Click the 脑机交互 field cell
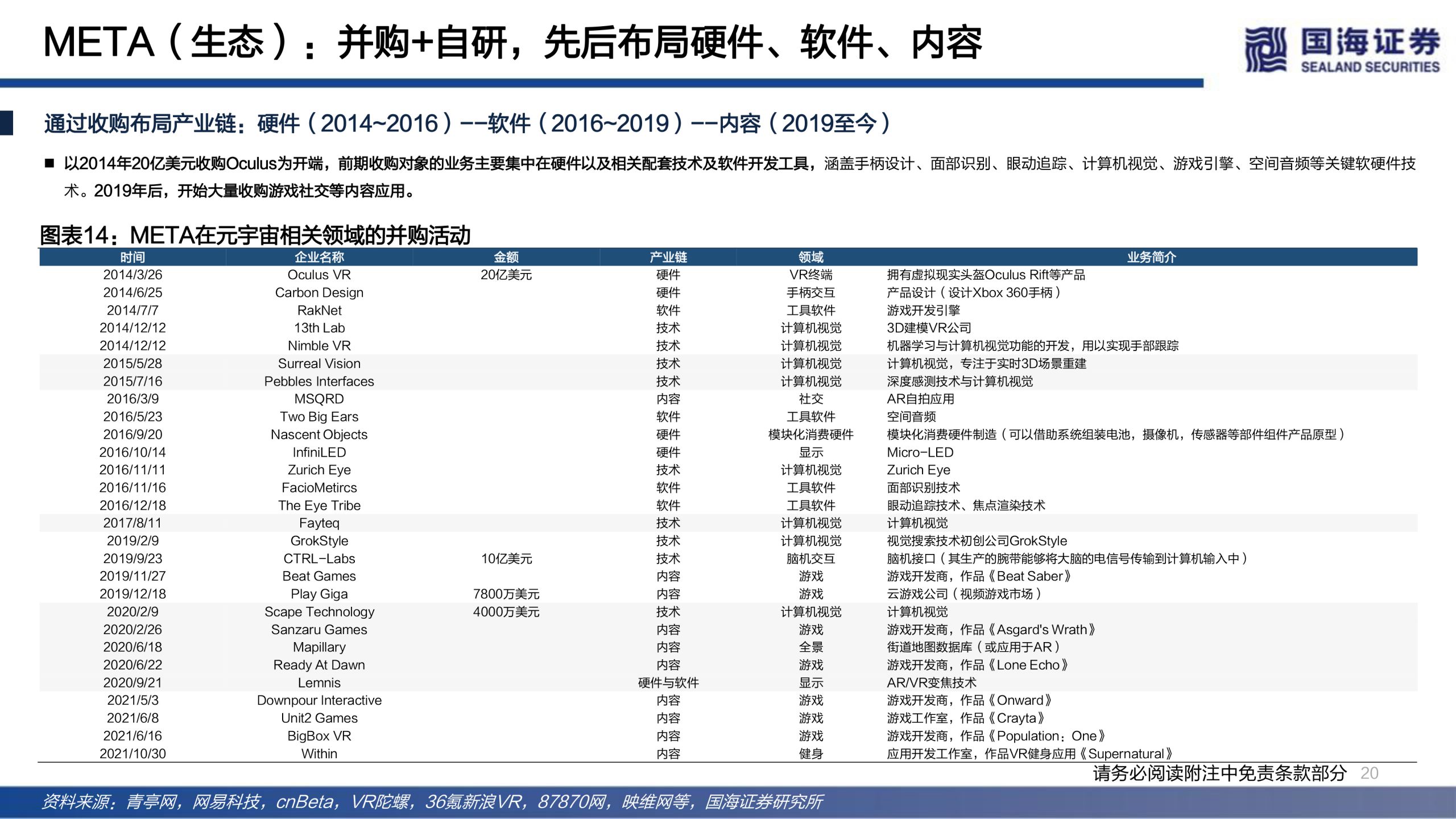Viewport: 1456px width, 819px height. [x=811, y=559]
